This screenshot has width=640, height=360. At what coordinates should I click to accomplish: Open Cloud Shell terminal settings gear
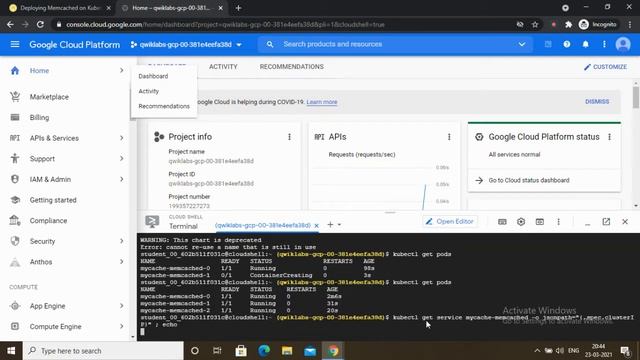tap(521, 222)
